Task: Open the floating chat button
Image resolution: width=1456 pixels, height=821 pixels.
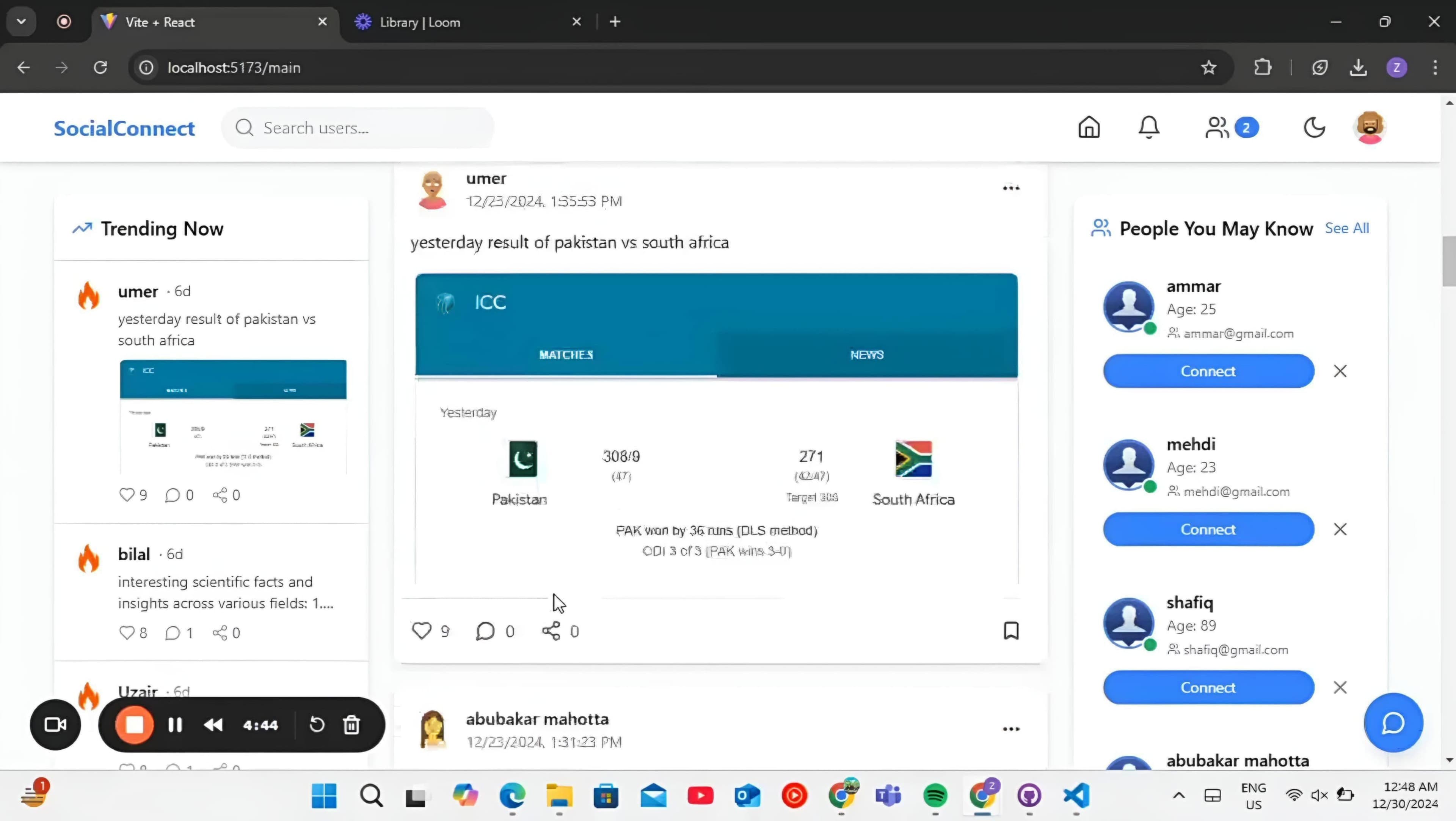Action: pos(1393,723)
